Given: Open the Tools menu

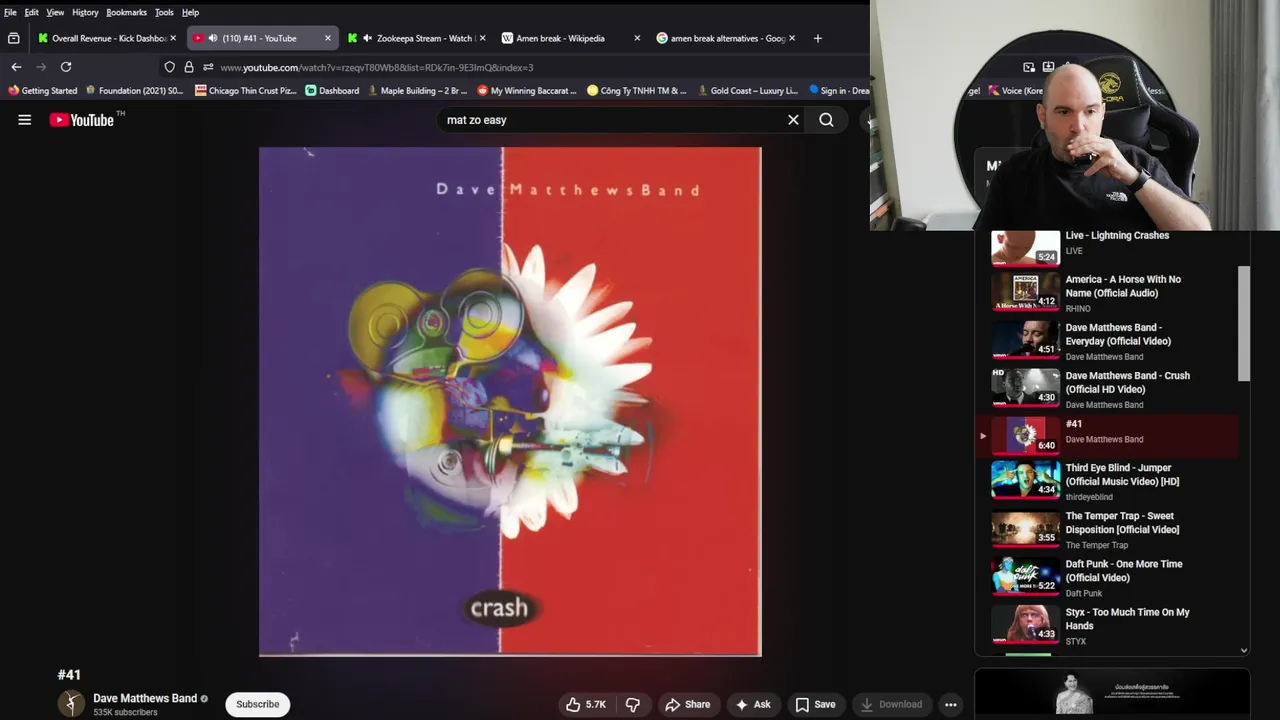Looking at the screenshot, I should click(164, 12).
